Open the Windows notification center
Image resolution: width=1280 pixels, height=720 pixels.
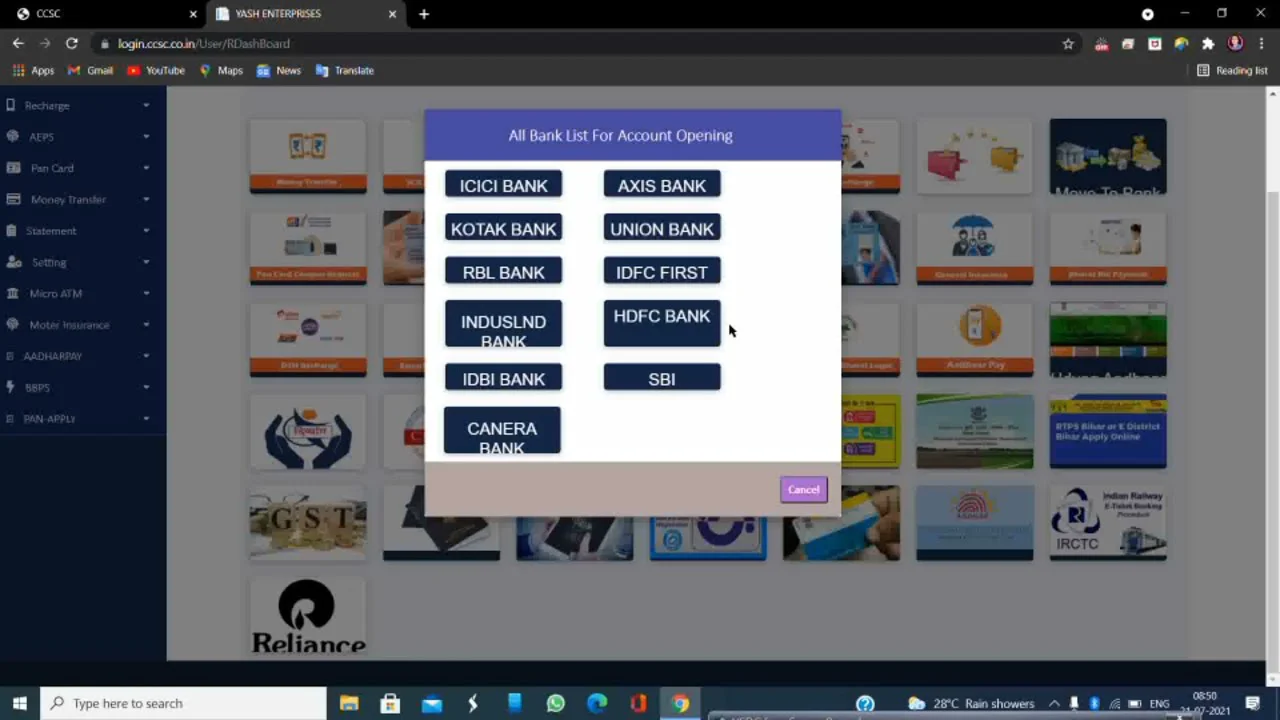(1252, 703)
